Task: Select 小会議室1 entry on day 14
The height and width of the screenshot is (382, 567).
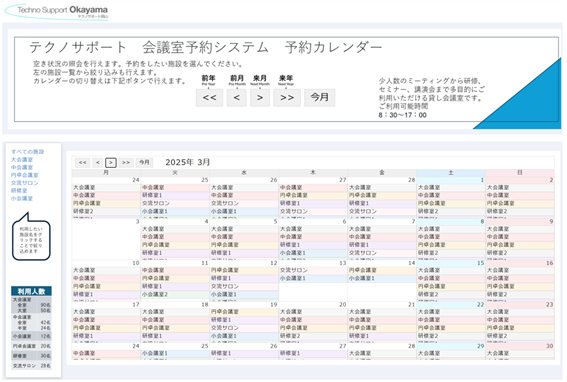Action: point(382,279)
